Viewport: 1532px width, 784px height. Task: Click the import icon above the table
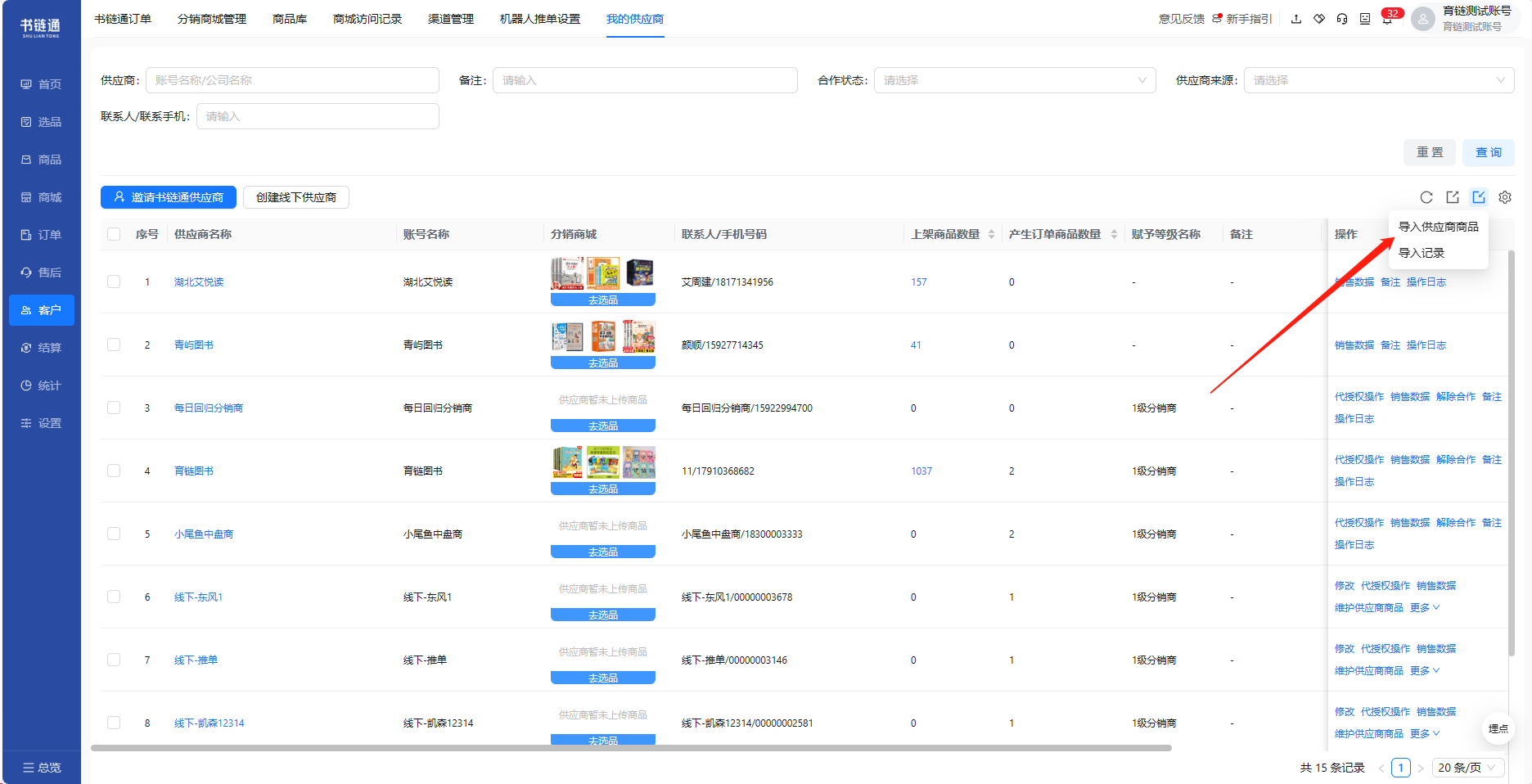[1479, 197]
